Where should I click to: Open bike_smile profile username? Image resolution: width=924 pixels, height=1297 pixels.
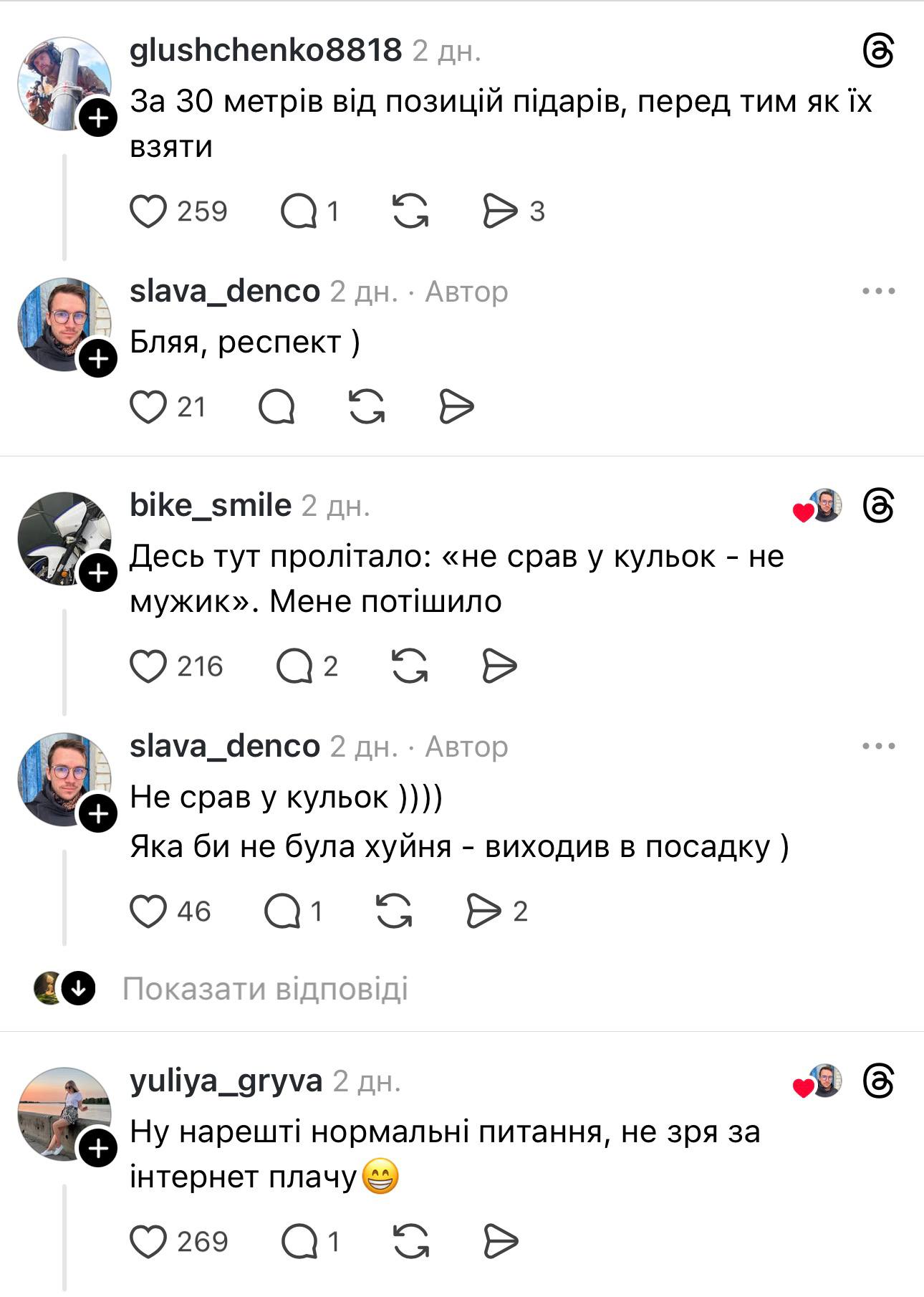click(211, 505)
